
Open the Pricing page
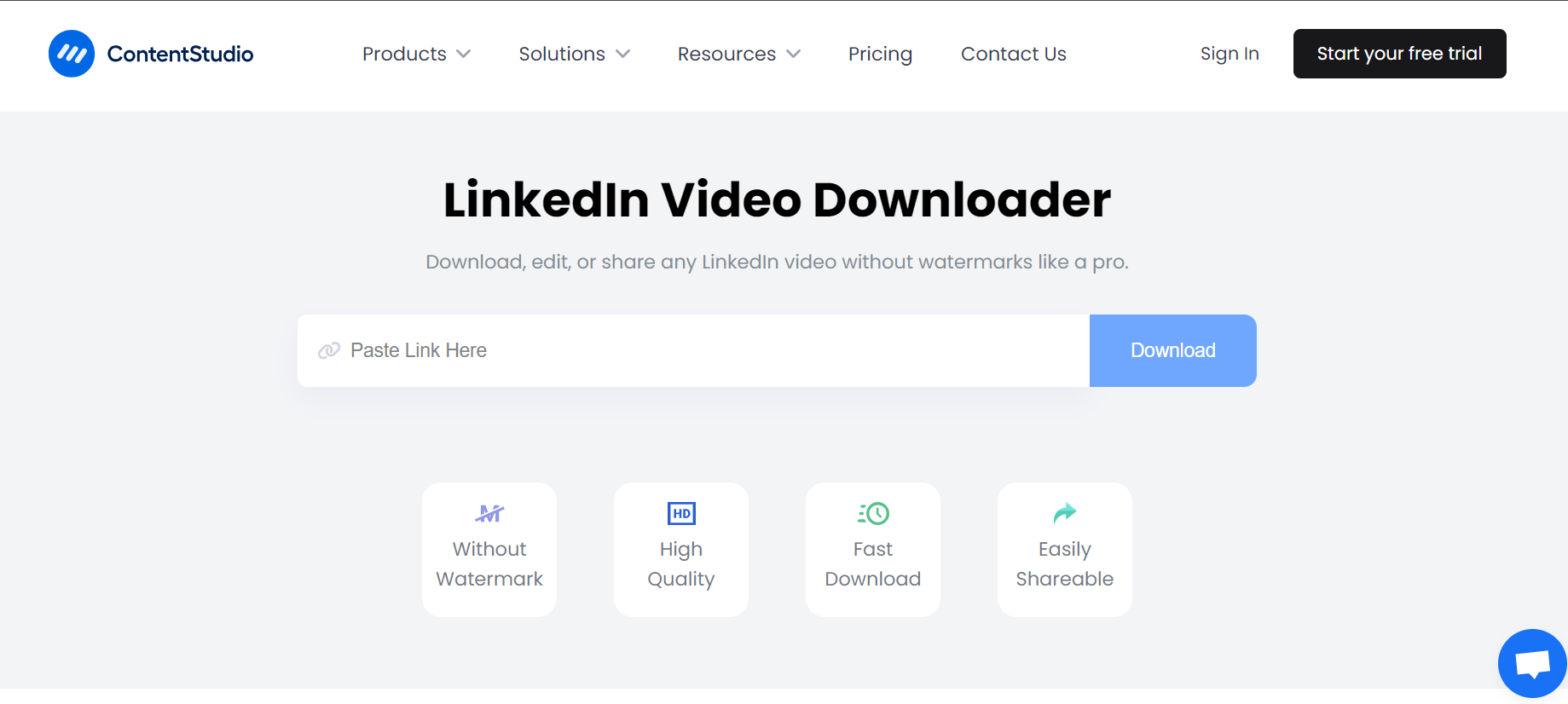click(x=880, y=54)
